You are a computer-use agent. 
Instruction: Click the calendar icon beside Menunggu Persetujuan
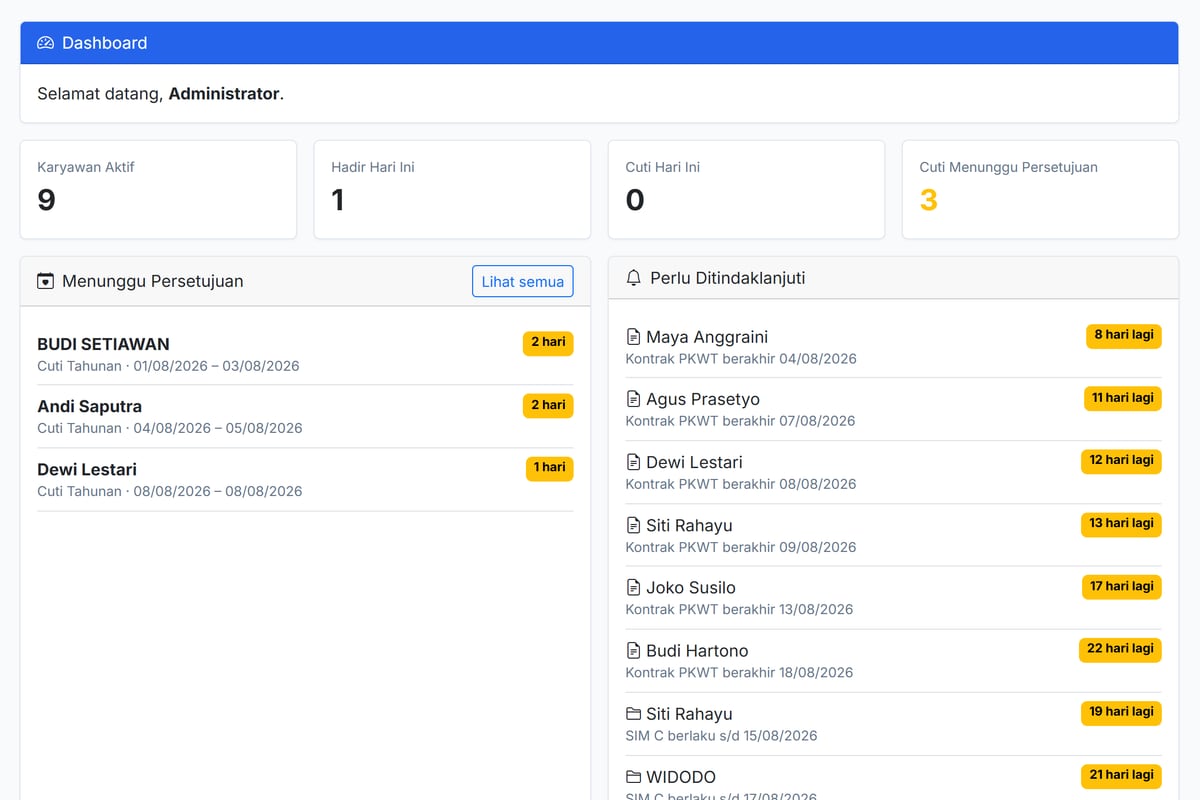[45, 281]
